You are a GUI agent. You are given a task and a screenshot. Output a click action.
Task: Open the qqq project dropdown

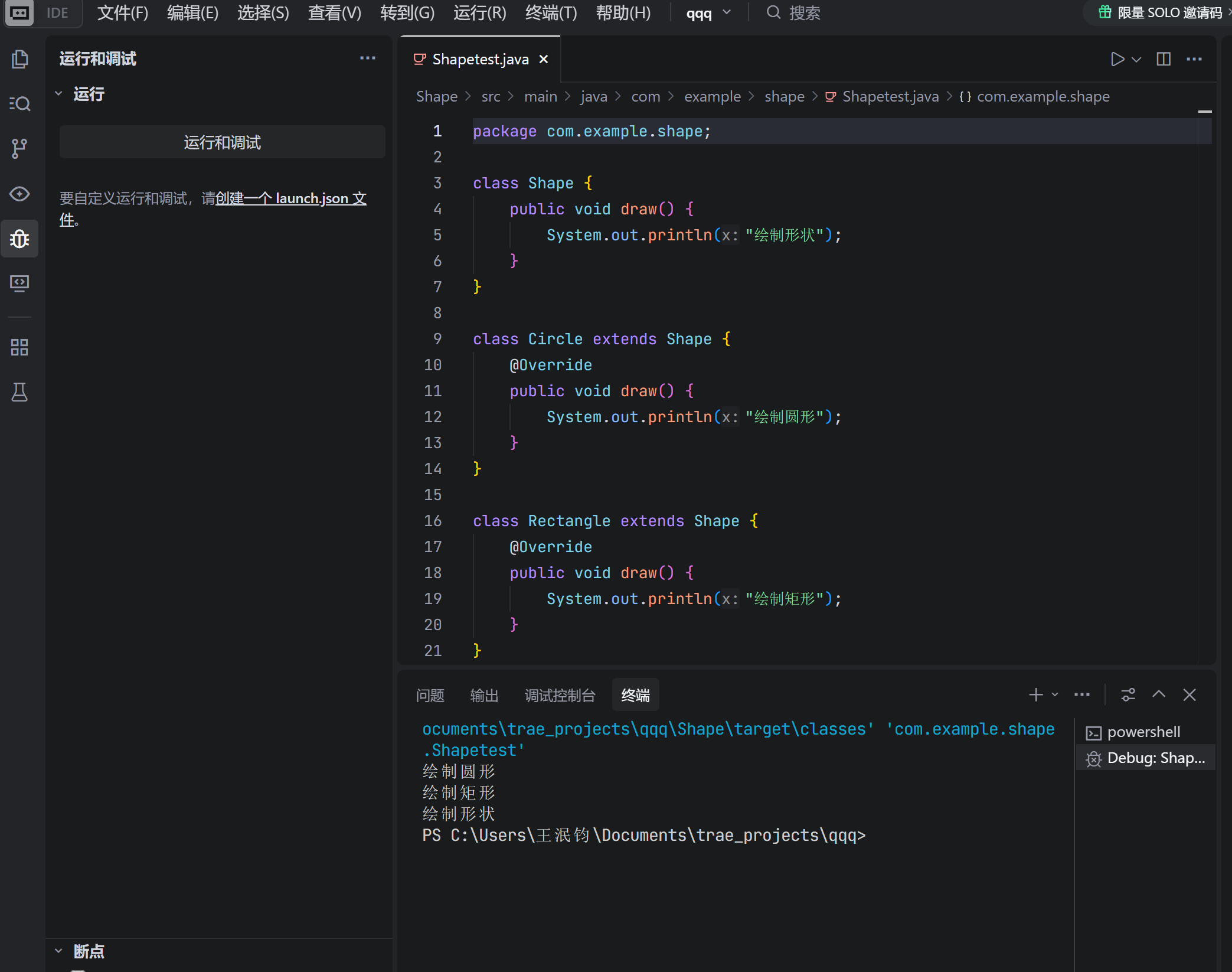(708, 13)
